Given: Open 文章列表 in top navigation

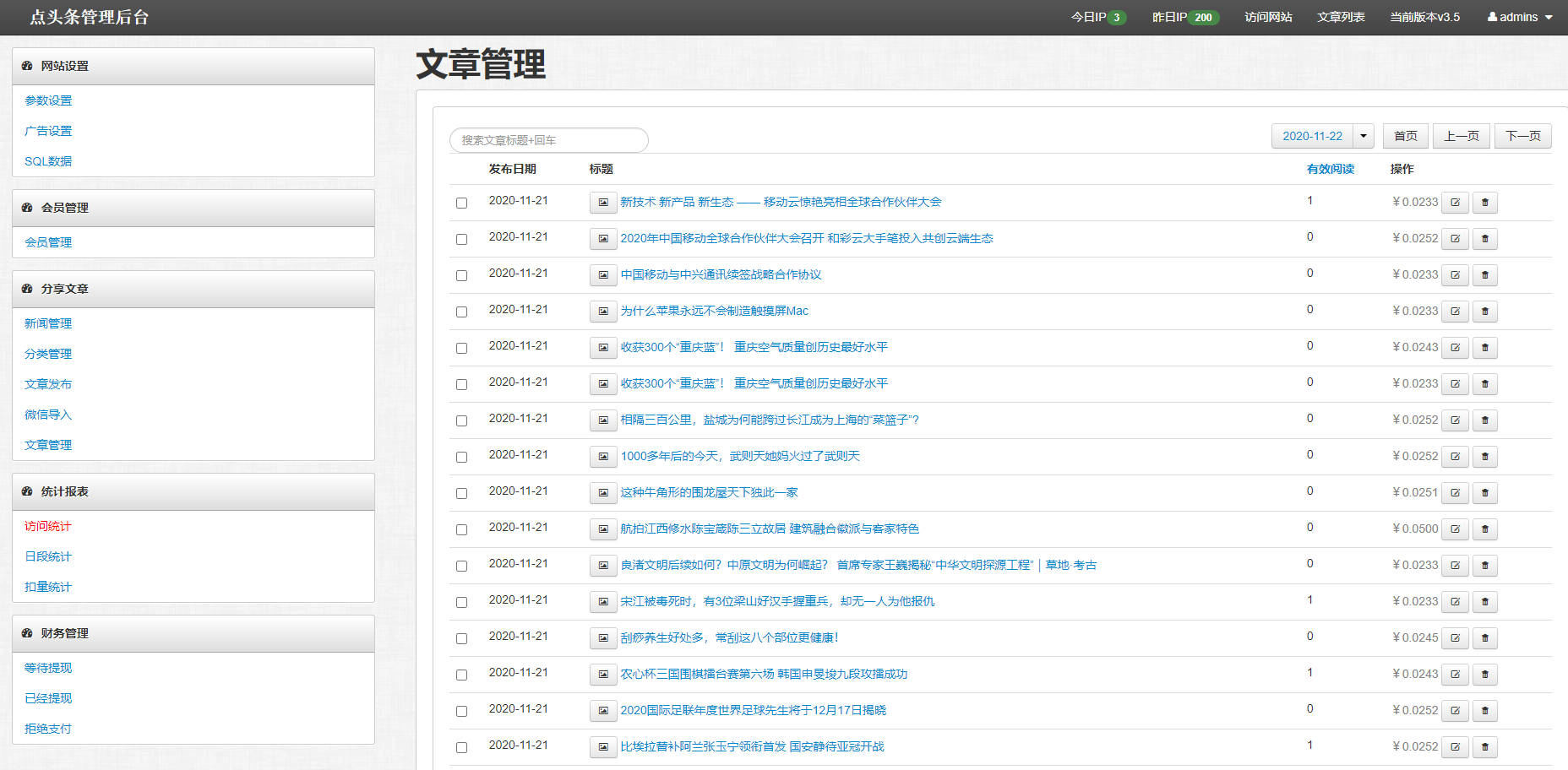Looking at the screenshot, I should point(1341,17).
